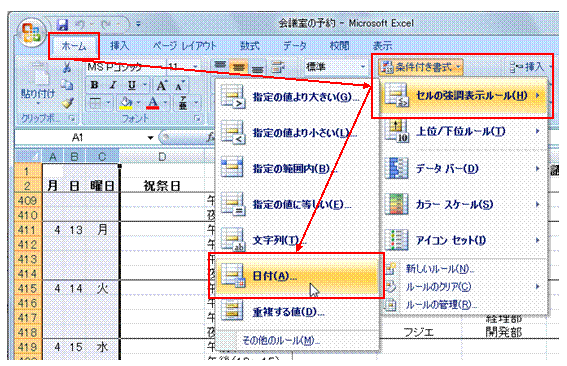Open the 数式 ribbon tab
567x366 pixels.
point(250,46)
